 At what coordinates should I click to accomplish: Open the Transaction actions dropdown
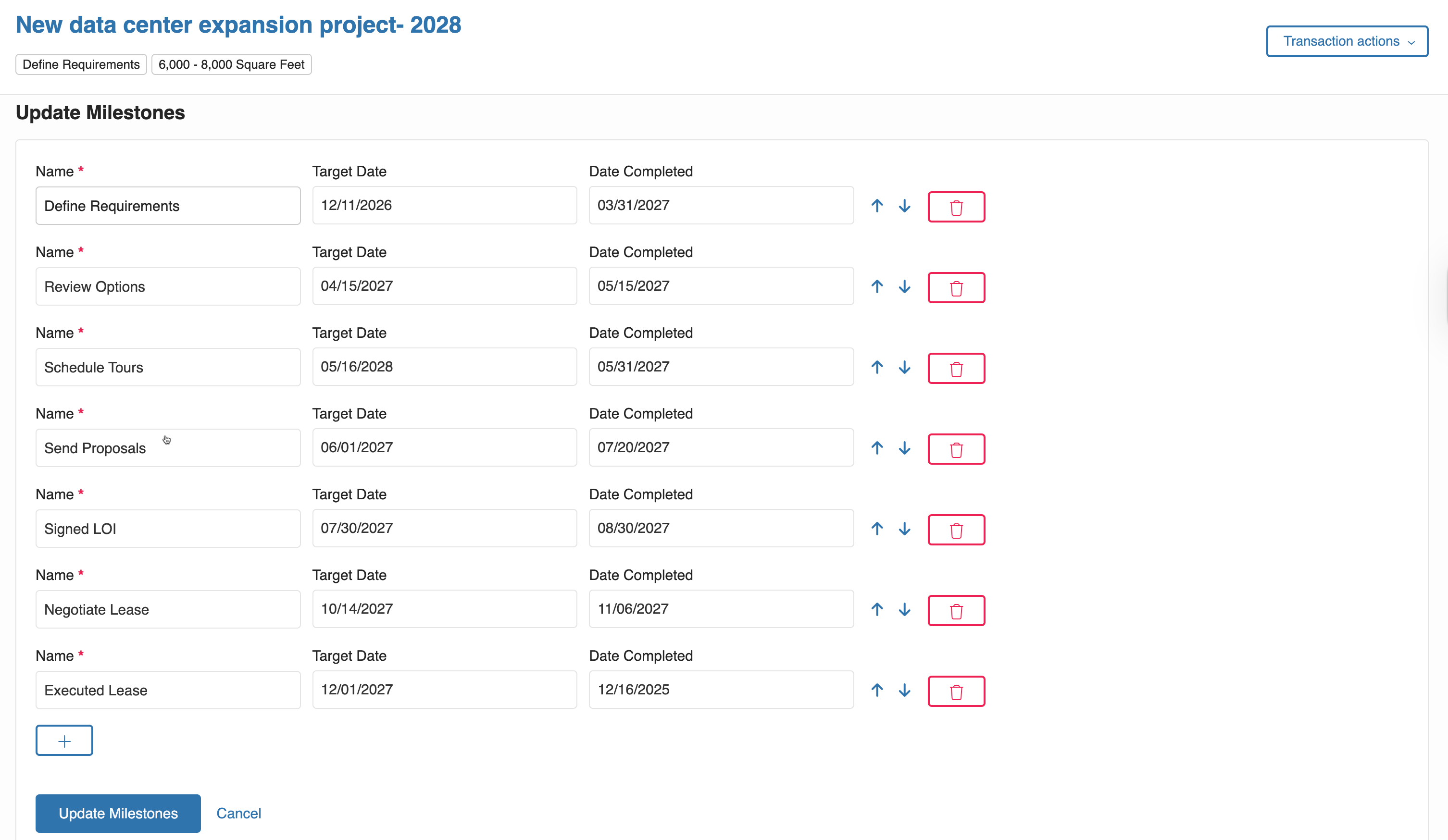click(x=1346, y=41)
